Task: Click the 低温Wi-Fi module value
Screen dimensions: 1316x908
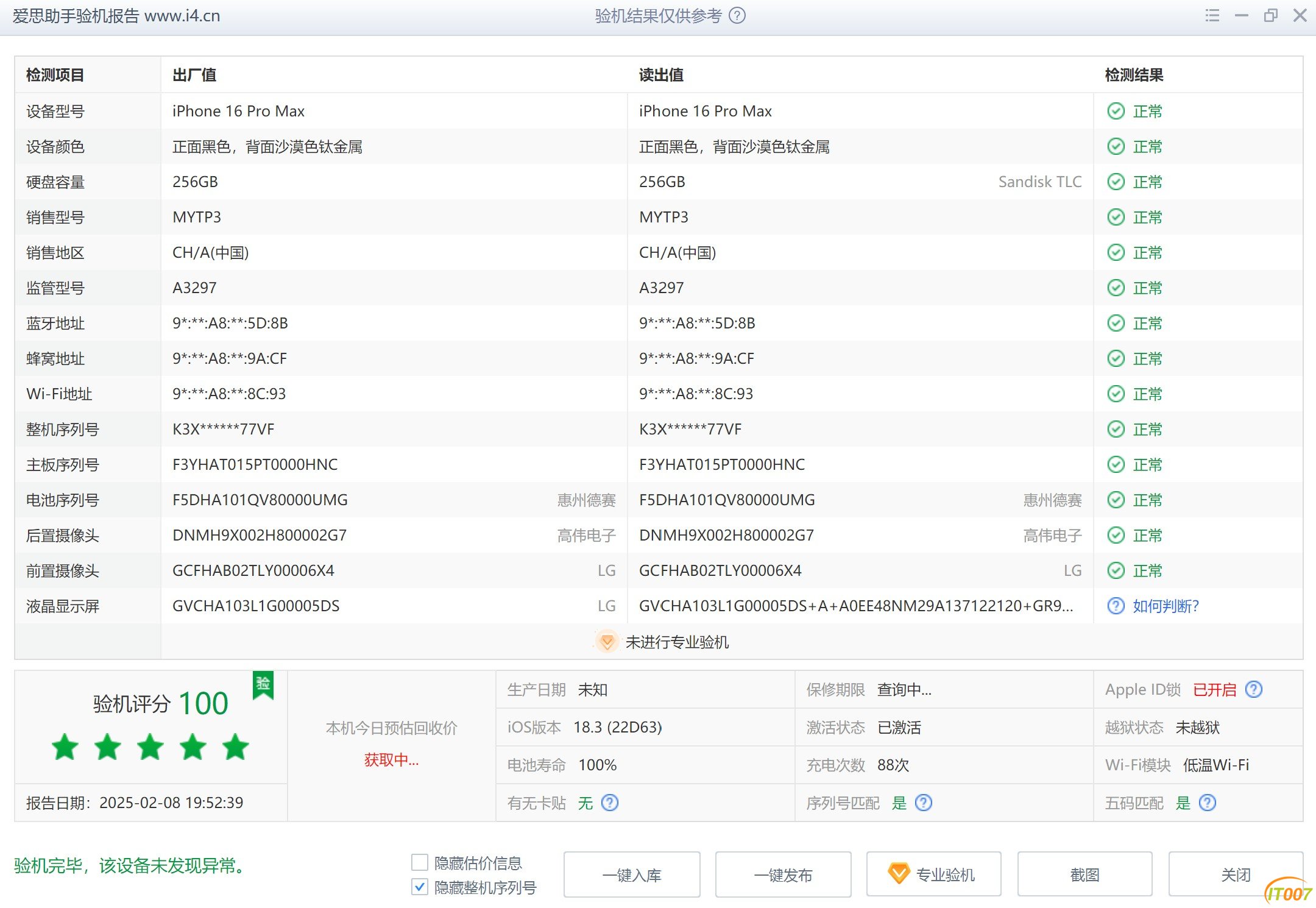Action: coord(1215,765)
